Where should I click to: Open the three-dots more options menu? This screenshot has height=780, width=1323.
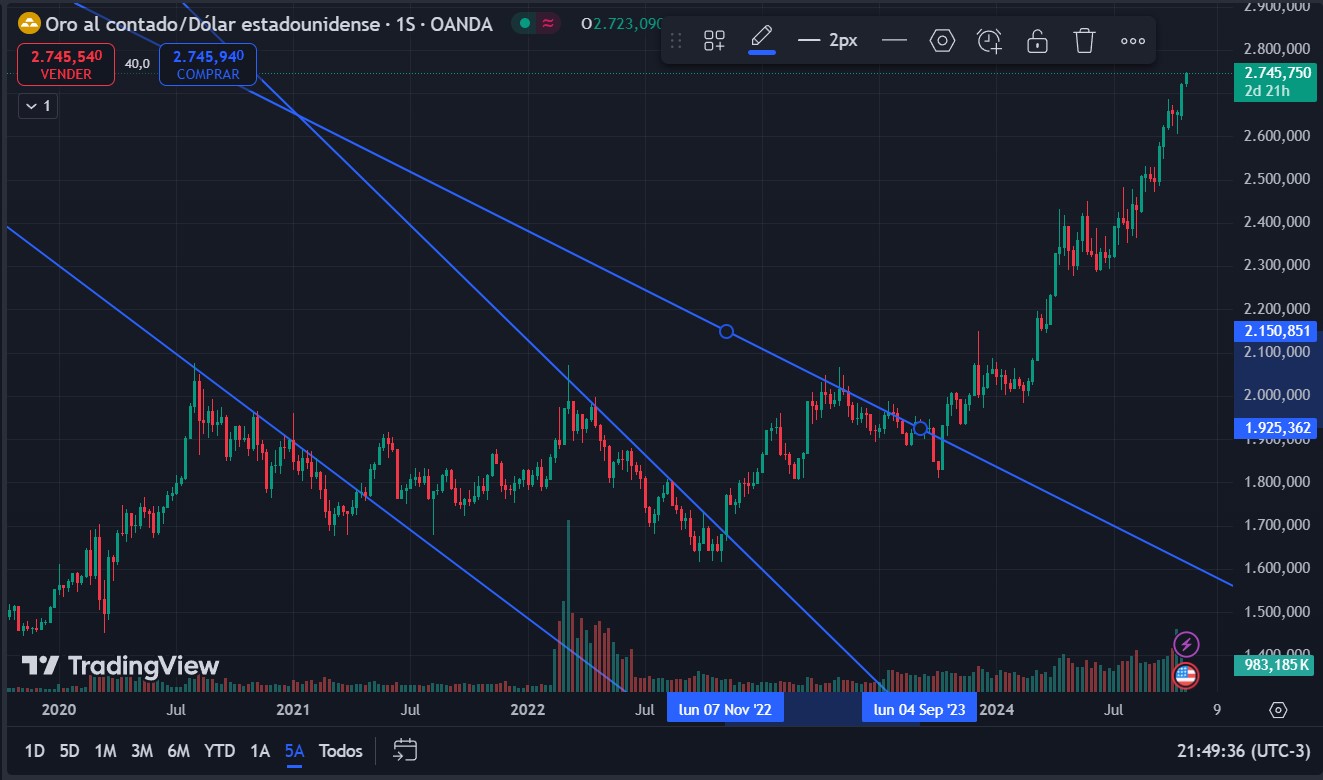click(1132, 41)
